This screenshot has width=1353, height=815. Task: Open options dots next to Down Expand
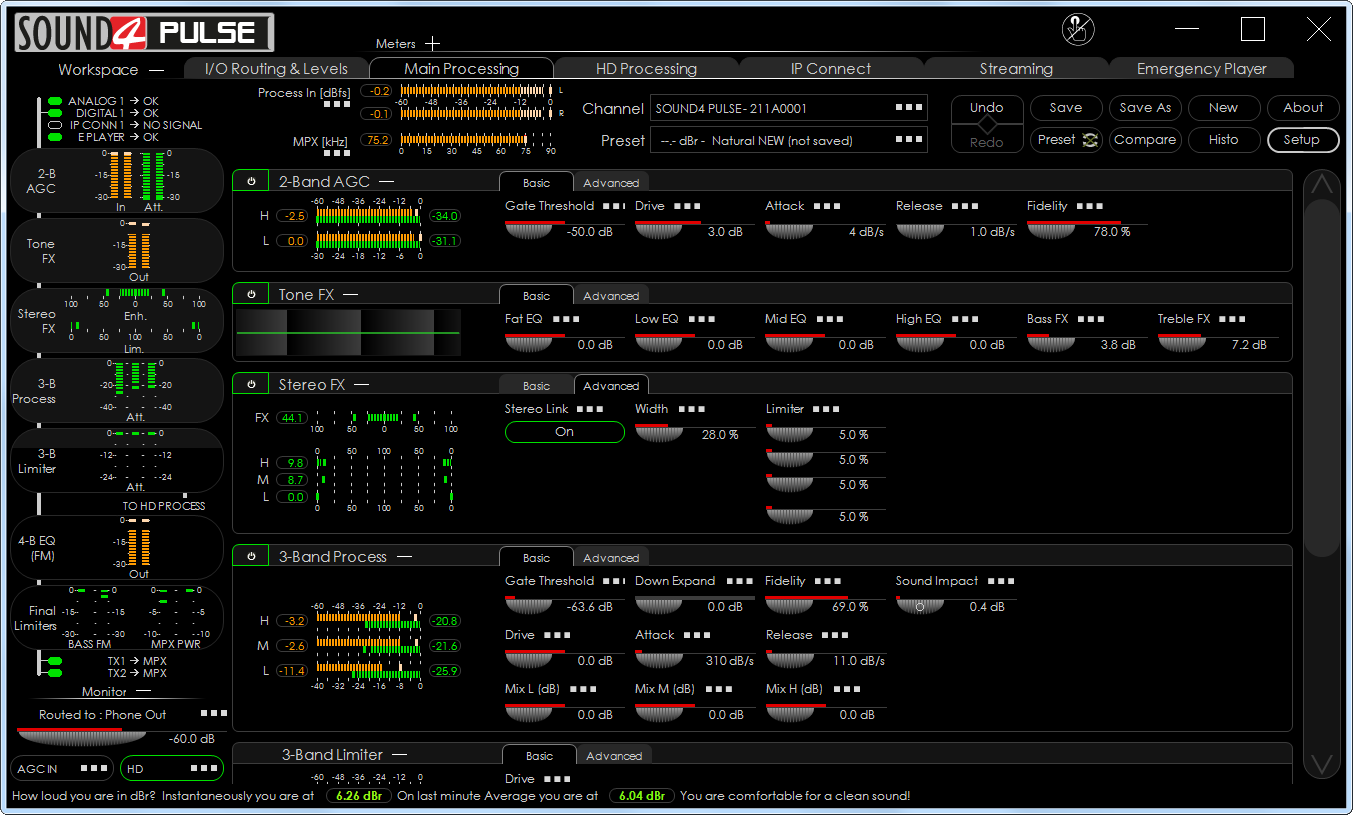tap(740, 581)
